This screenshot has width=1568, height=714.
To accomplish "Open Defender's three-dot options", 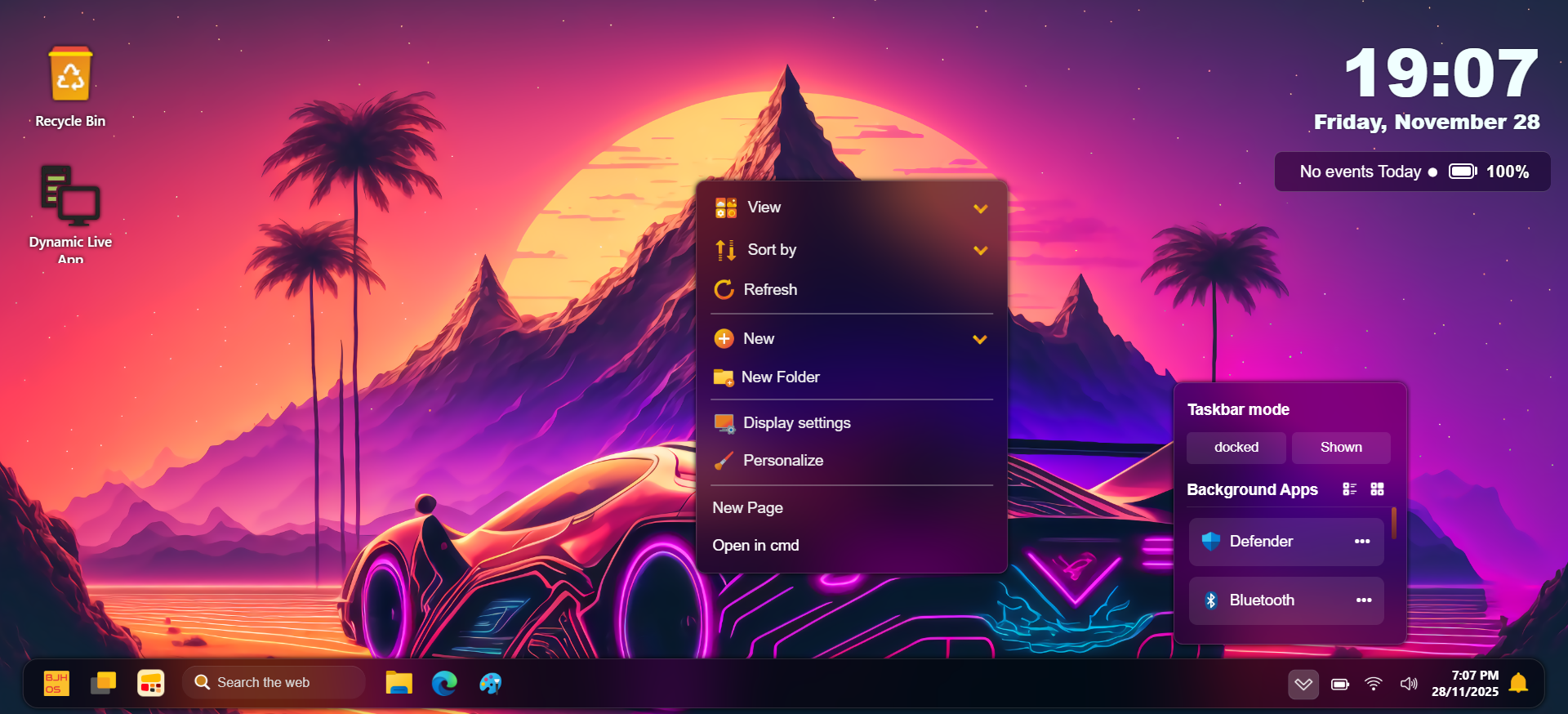I will click(x=1362, y=541).
